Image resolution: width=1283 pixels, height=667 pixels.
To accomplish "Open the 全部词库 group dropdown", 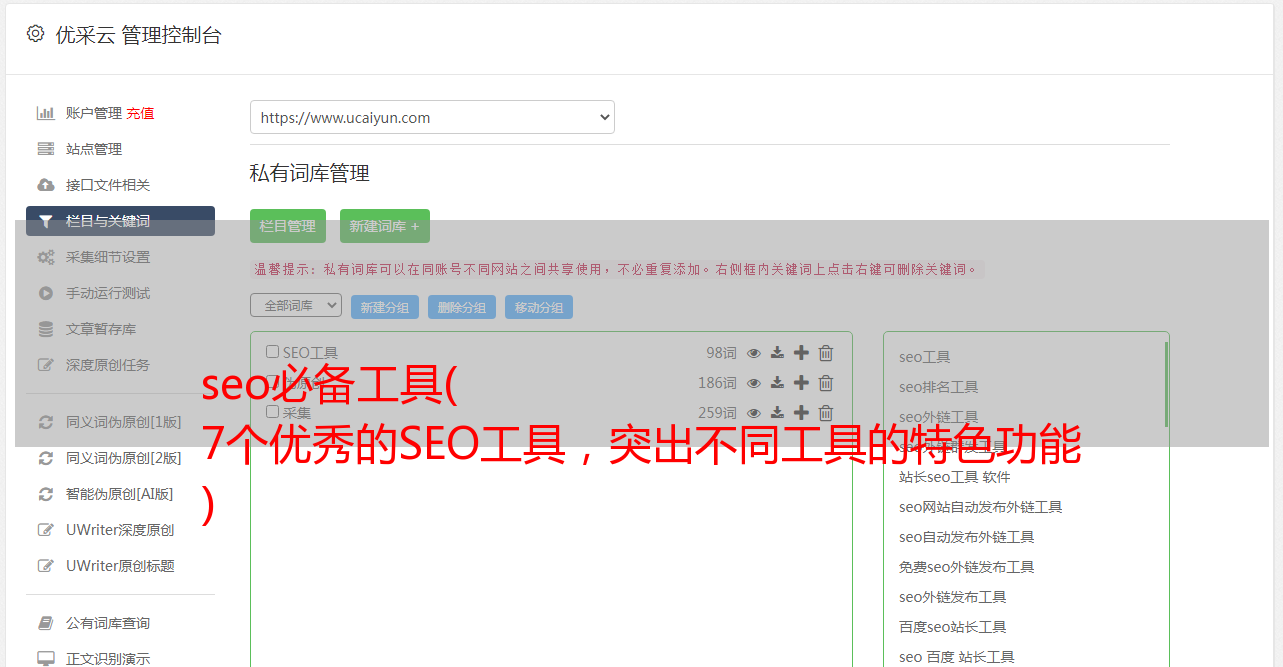I will (x=296, y=305).
